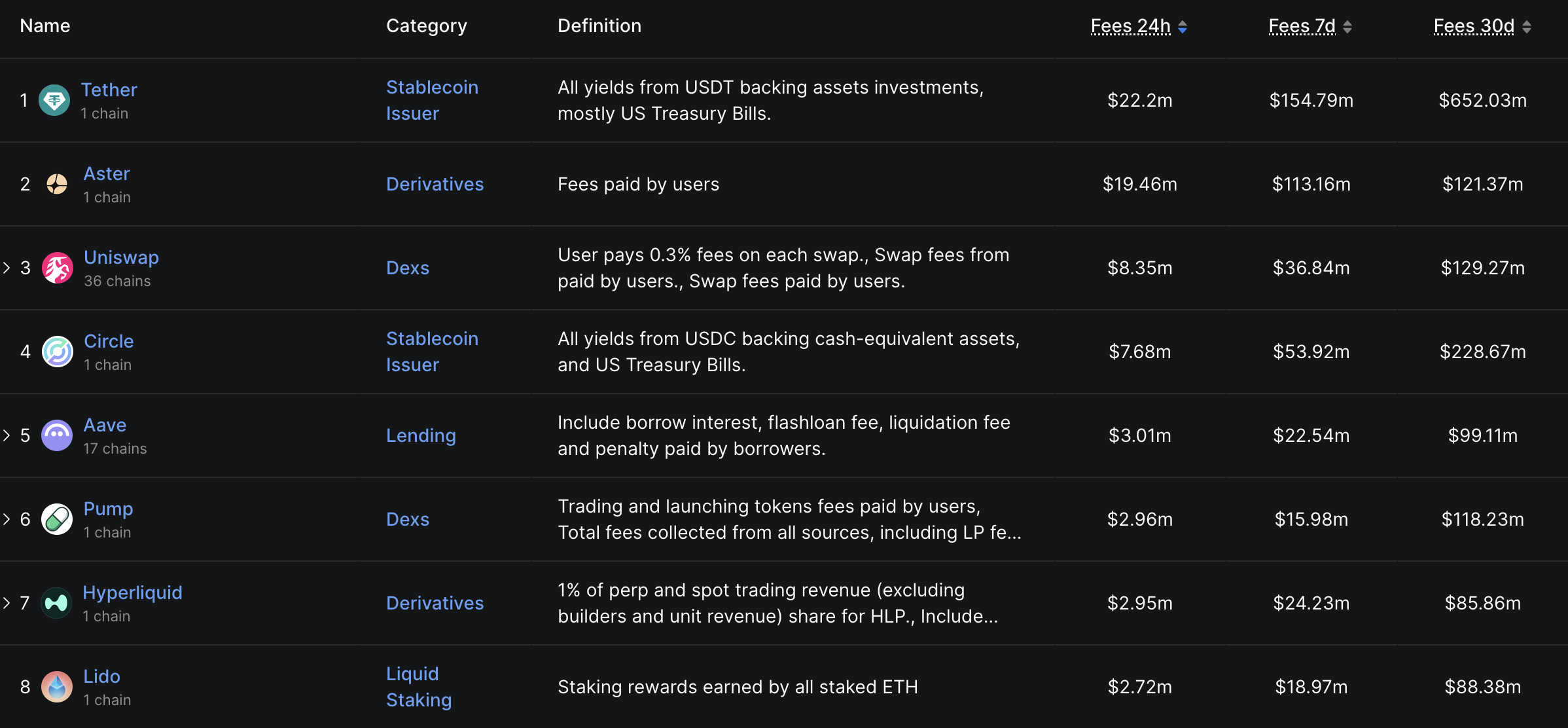Click Aave's $3.01m 24h fees value
The width and height of the screenshot is (1568, 728).
(1140, 435)
